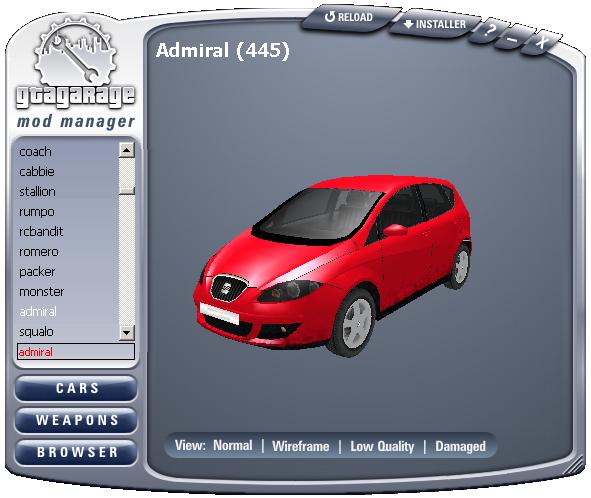The width and height of the screenshot is (591, 498).
Task: Click the vehicle list up arrow
Action: coord(126,150)
